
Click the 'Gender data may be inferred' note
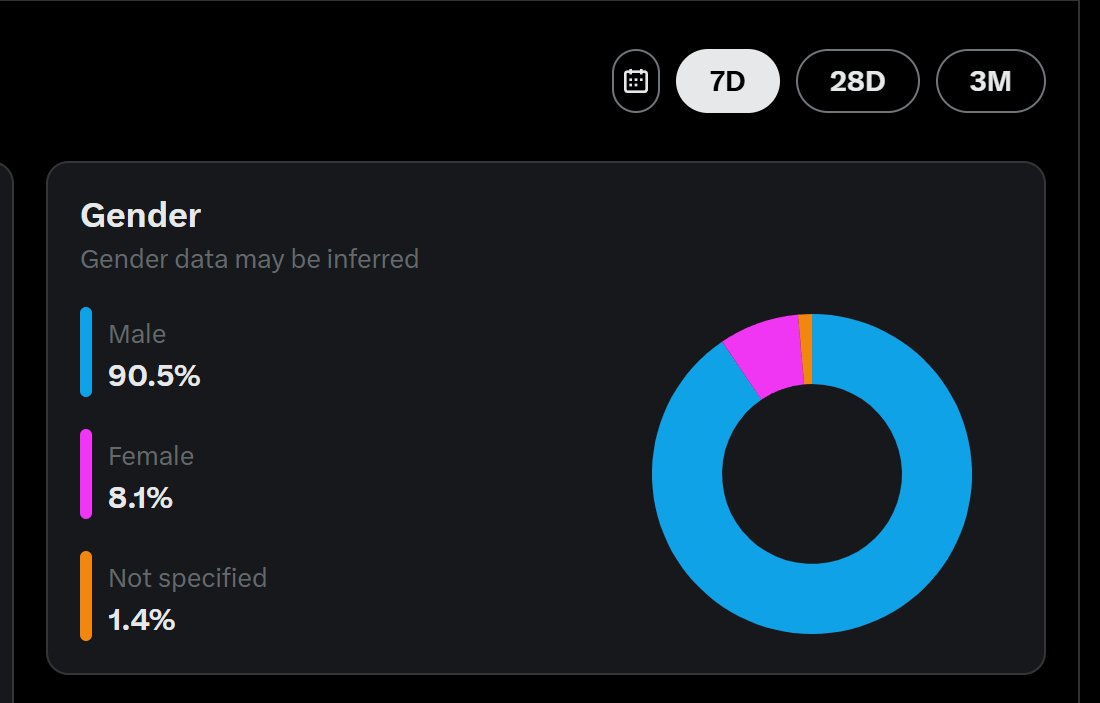[249, 259]
